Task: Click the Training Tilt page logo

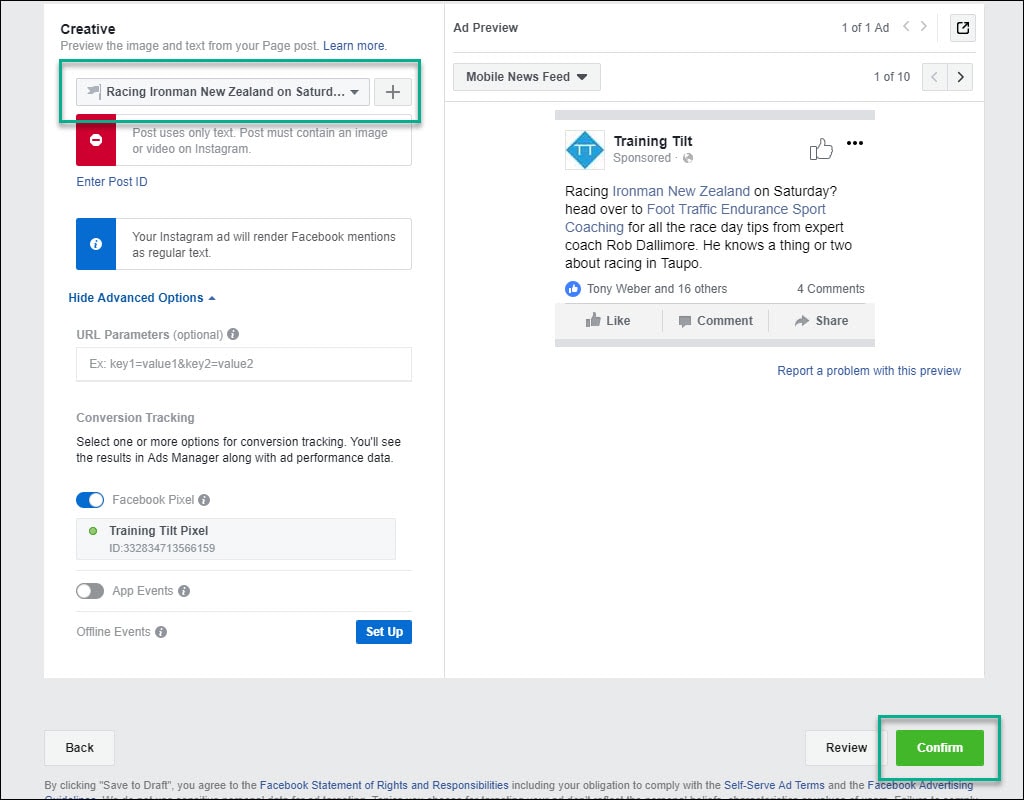Action: pos(584,150)
